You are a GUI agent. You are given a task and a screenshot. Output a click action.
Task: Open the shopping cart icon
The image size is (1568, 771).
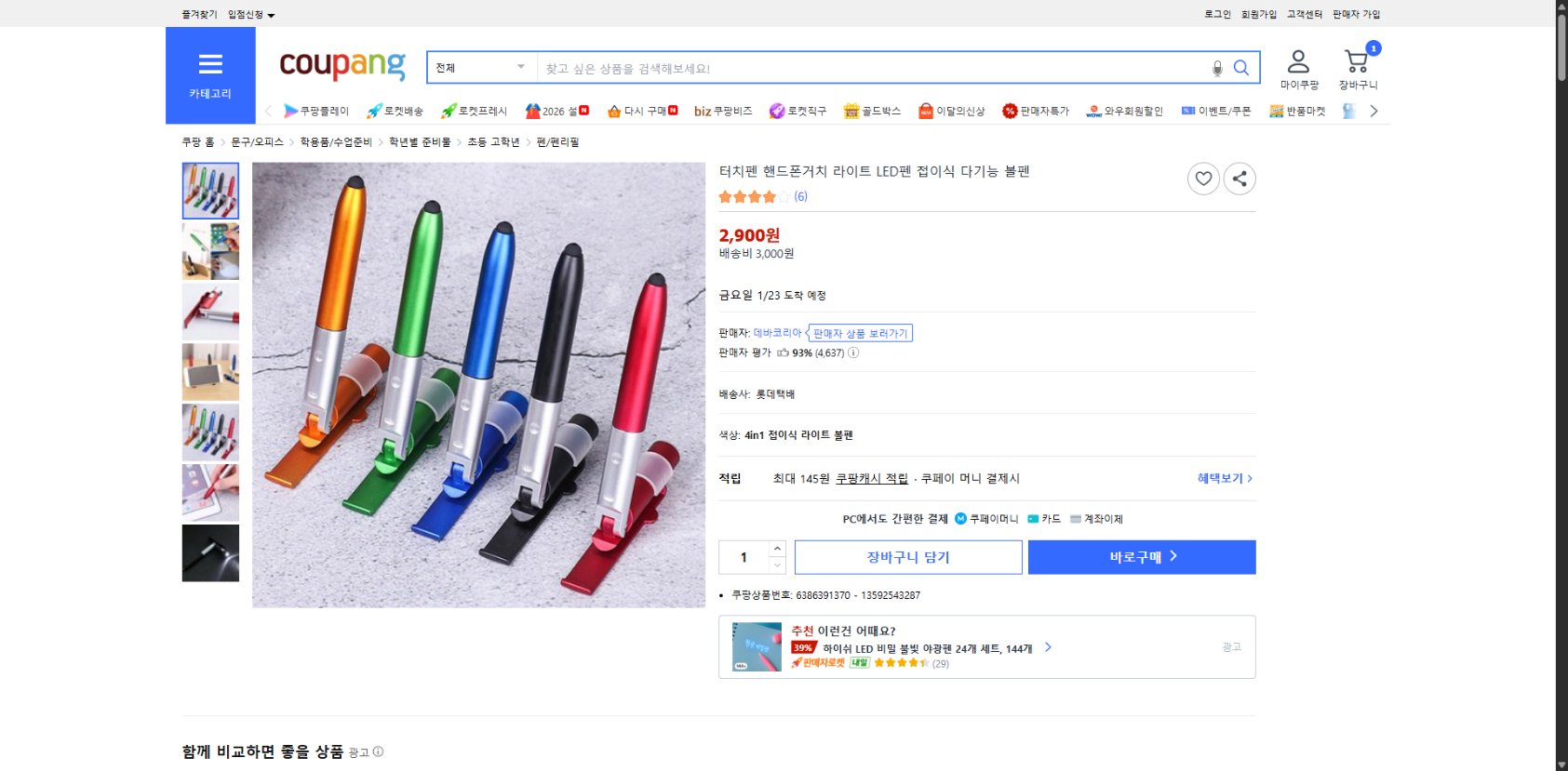point(1356,62)
